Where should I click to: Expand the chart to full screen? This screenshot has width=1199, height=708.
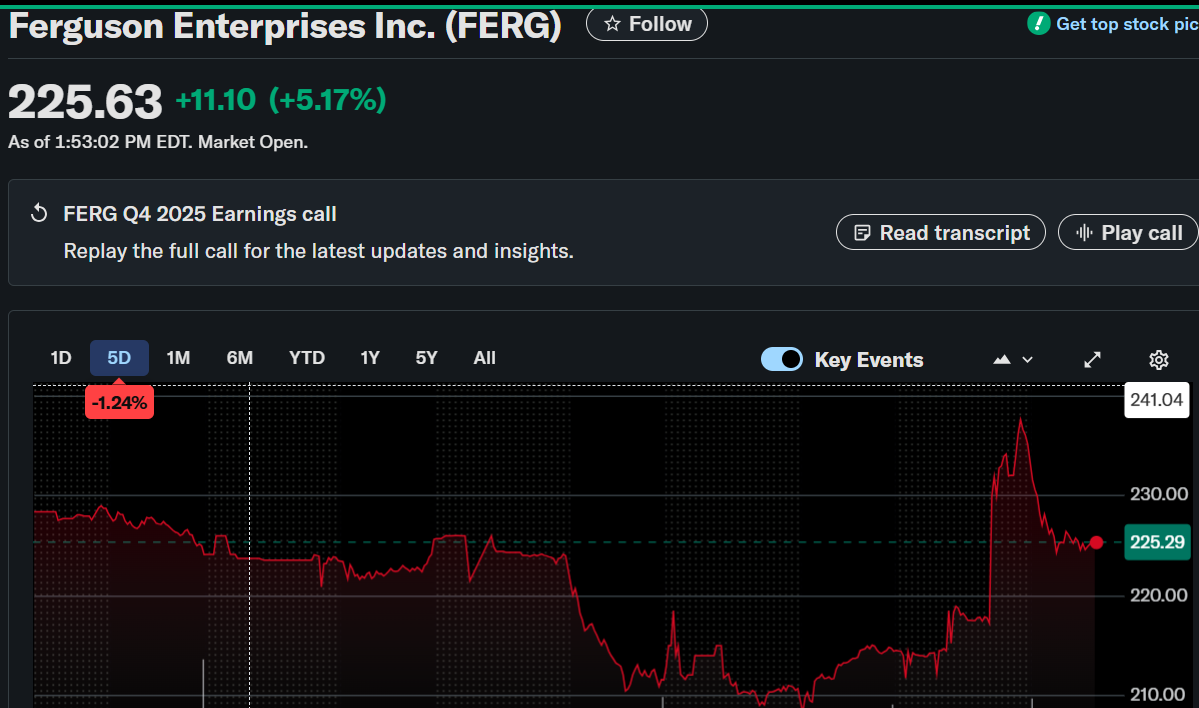point(1093,359)
